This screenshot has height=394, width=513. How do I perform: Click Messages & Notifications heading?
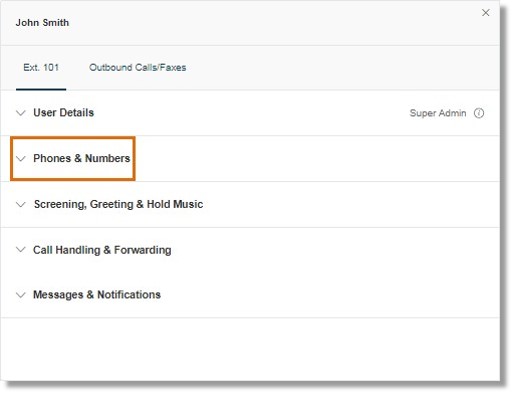(x=97, y=295)
